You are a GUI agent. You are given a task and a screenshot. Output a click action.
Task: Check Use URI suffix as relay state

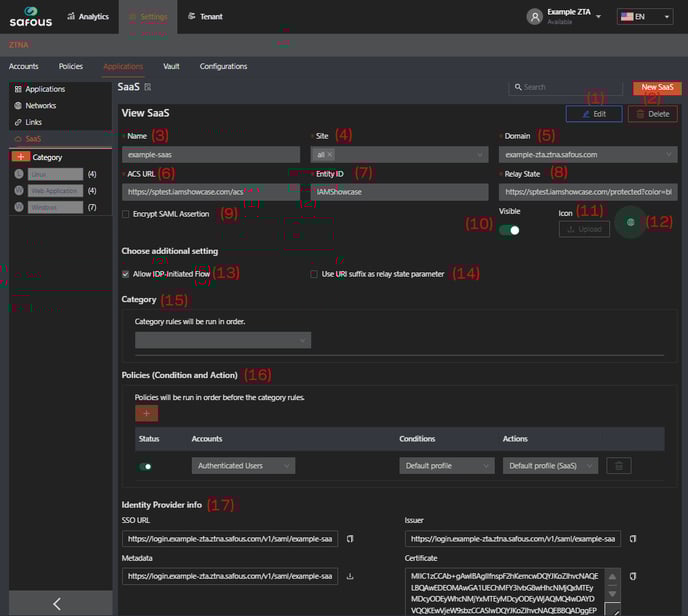coord(314,273)
